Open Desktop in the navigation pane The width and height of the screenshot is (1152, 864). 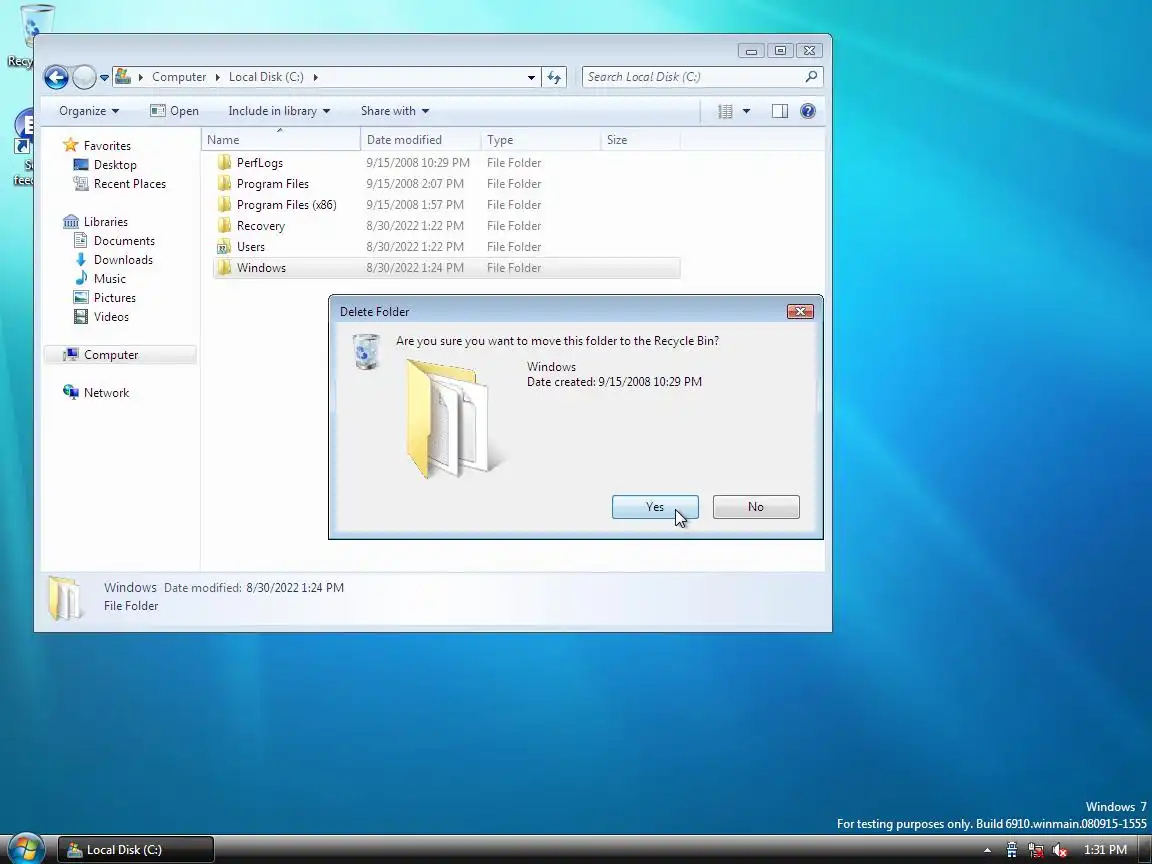tap(115, 165)
